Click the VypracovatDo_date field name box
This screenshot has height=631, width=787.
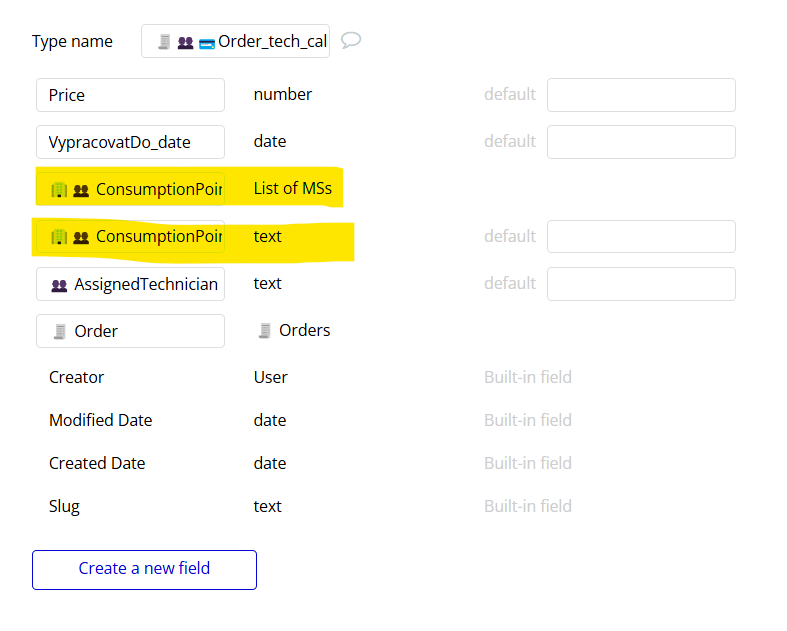point(130,142)
